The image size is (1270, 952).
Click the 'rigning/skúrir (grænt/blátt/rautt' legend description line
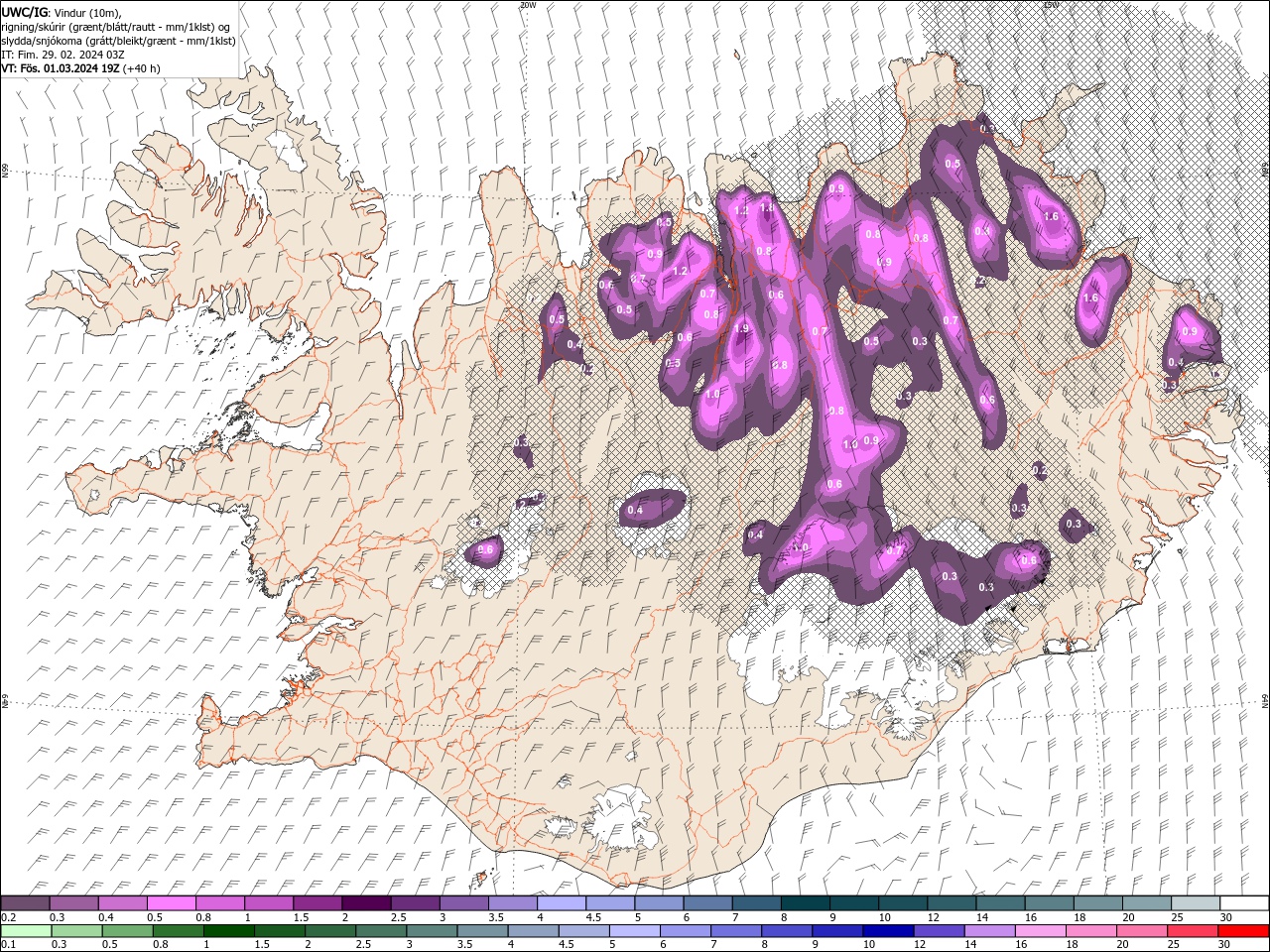(116, 27)
